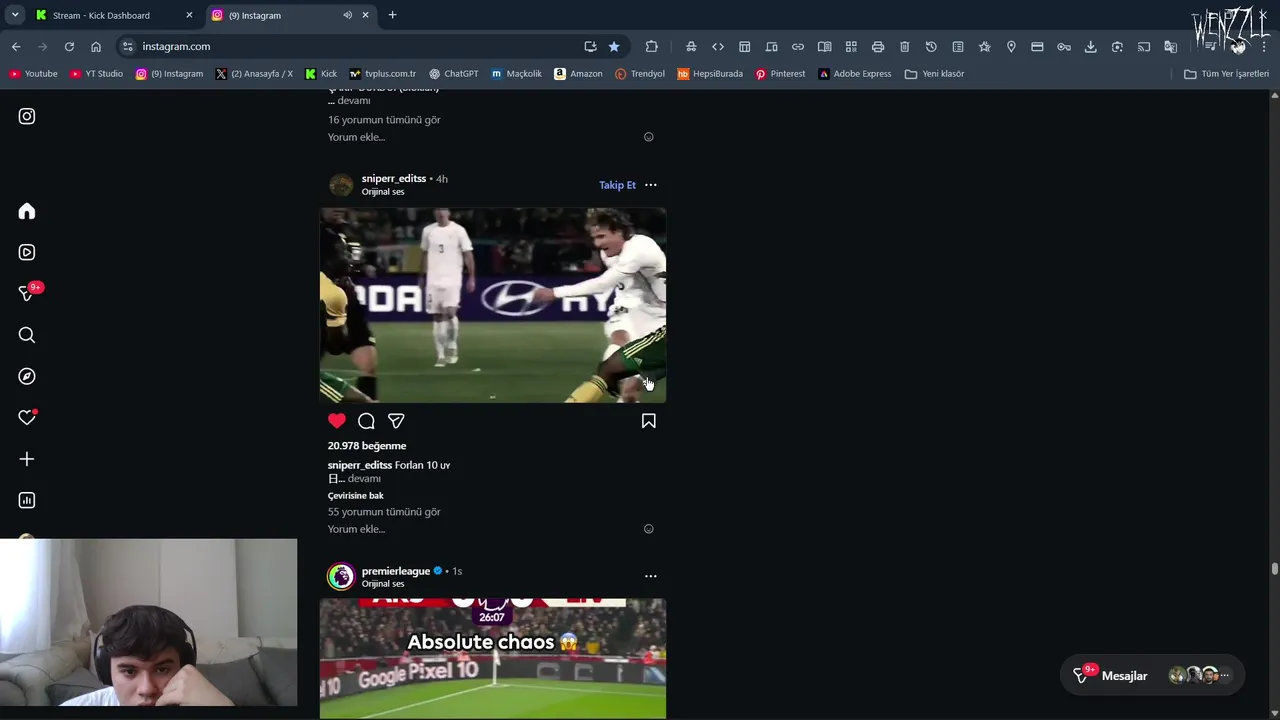View all 55 comments link

(384, 512)
